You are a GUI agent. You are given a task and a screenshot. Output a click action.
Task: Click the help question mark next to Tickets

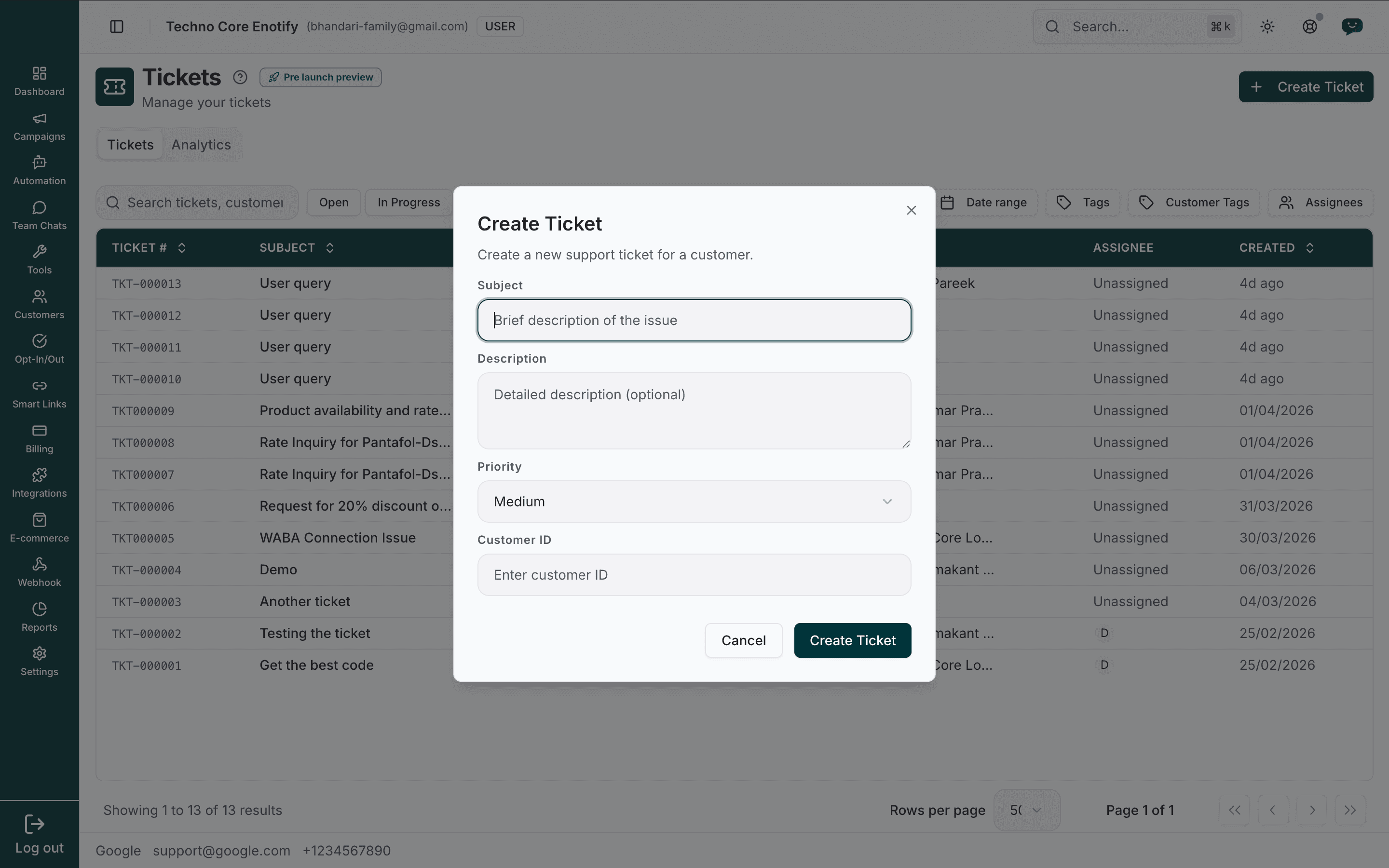click(240, 77)
